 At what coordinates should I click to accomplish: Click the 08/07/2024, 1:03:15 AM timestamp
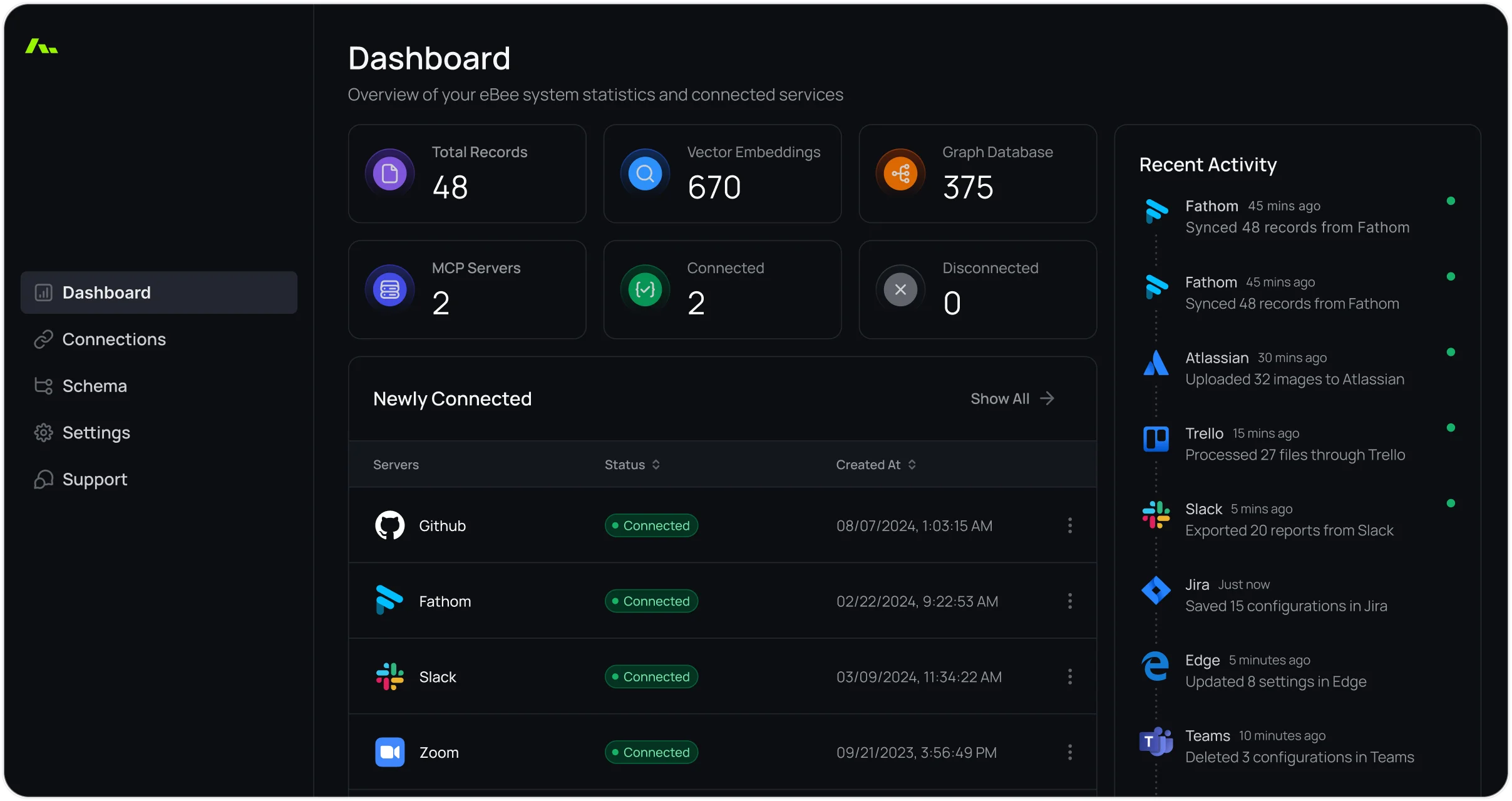tap(915, 525)
